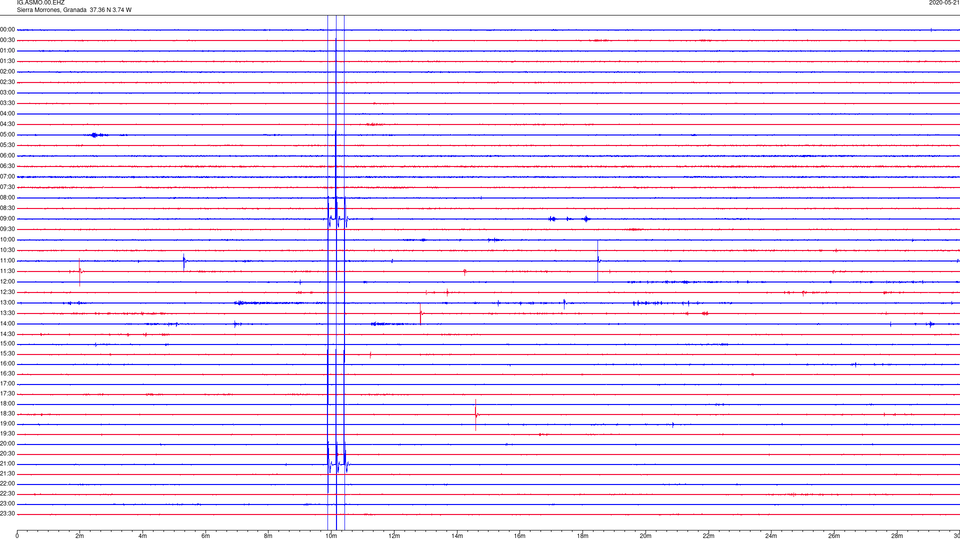Select the 09:00 trace time label
The image size is (960, 540).
click(x=7, y=219)
